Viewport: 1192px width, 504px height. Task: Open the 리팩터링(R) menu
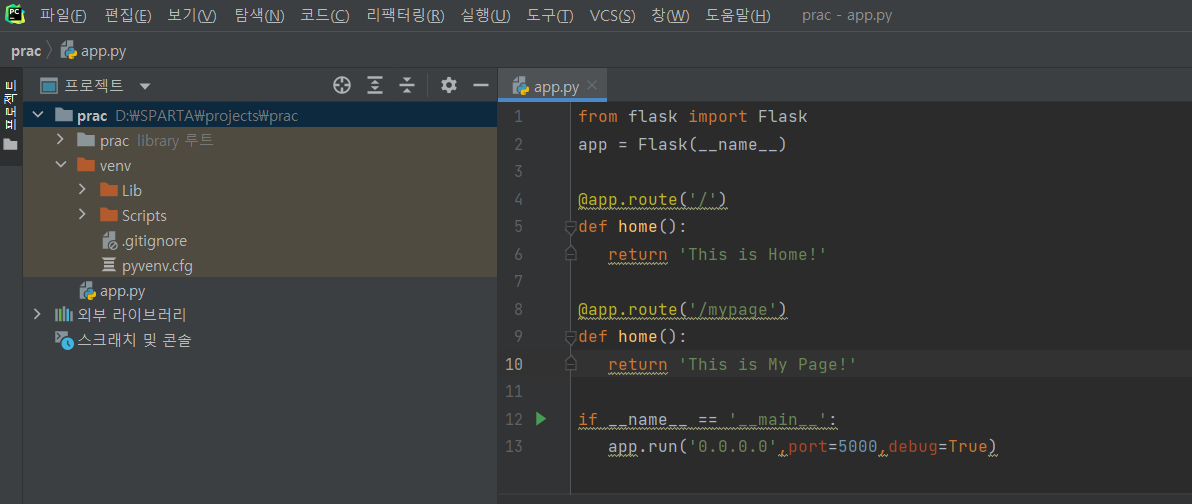coord(404,16)
